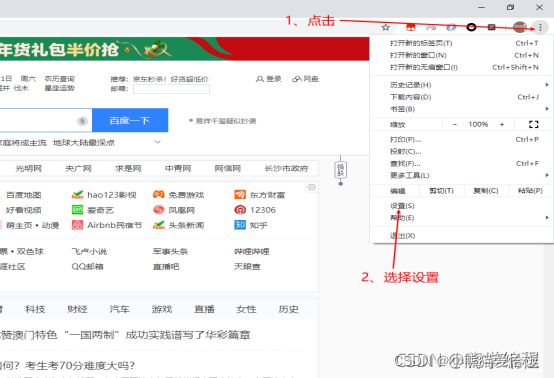
Task: Click the 免费游戏 gamepad icon
Action: 159,194
